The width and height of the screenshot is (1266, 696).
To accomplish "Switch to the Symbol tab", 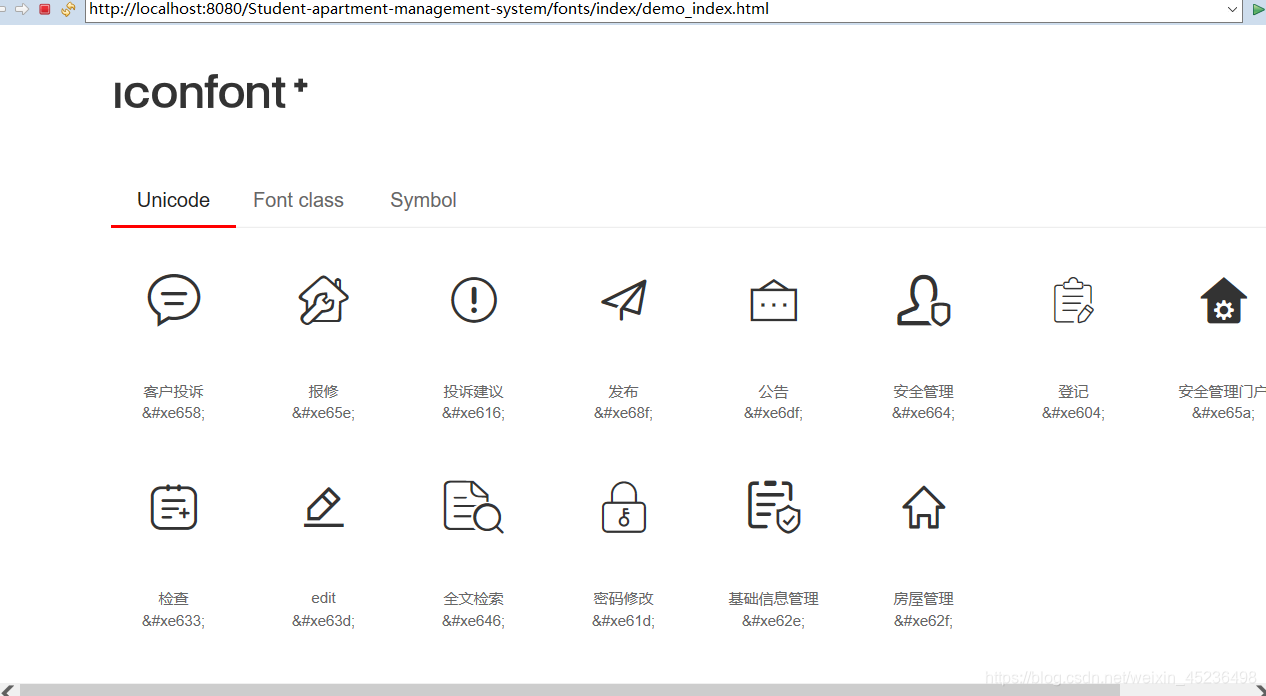I will [x=423, y=200].
